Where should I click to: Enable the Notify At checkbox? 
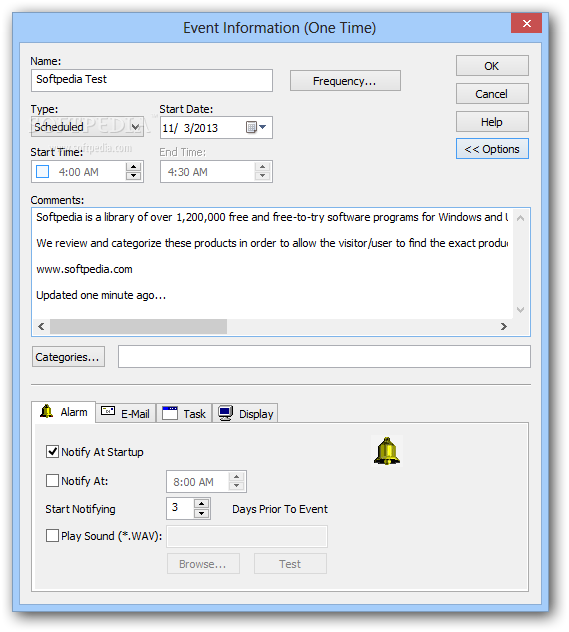pos(52,480)
